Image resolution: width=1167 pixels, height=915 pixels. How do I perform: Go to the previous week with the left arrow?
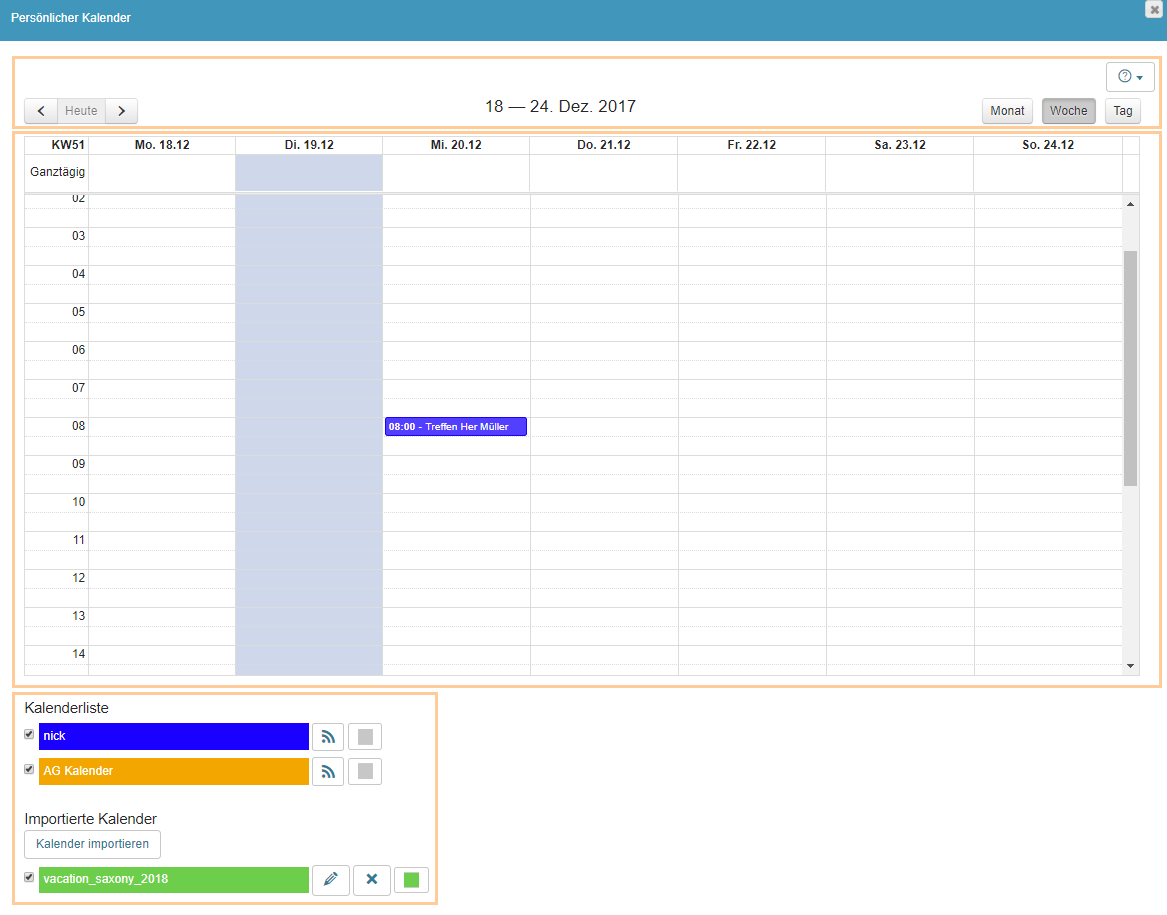point(40,110)
